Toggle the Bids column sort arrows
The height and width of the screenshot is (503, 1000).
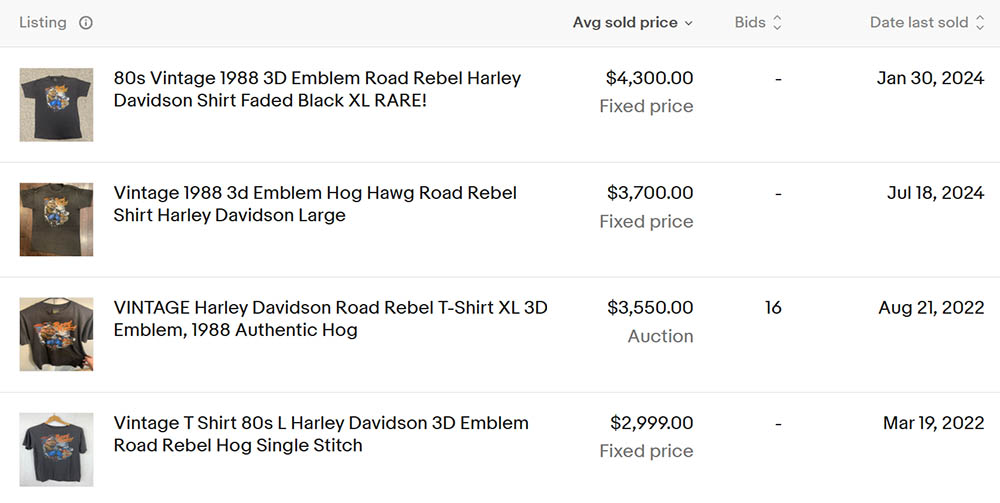click(777, 23)
